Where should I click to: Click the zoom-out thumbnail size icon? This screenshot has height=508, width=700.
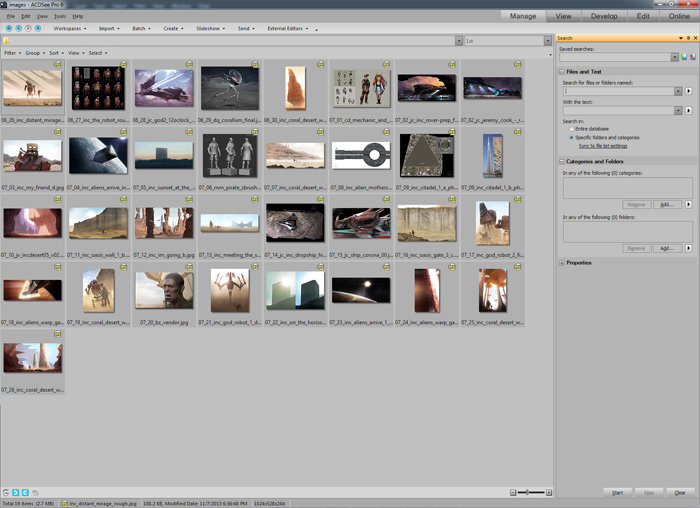point(513,493)
